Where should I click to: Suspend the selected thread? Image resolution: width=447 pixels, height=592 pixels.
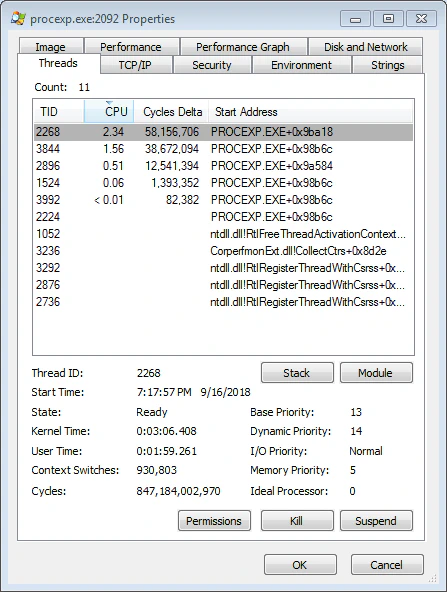coord(376,521)
